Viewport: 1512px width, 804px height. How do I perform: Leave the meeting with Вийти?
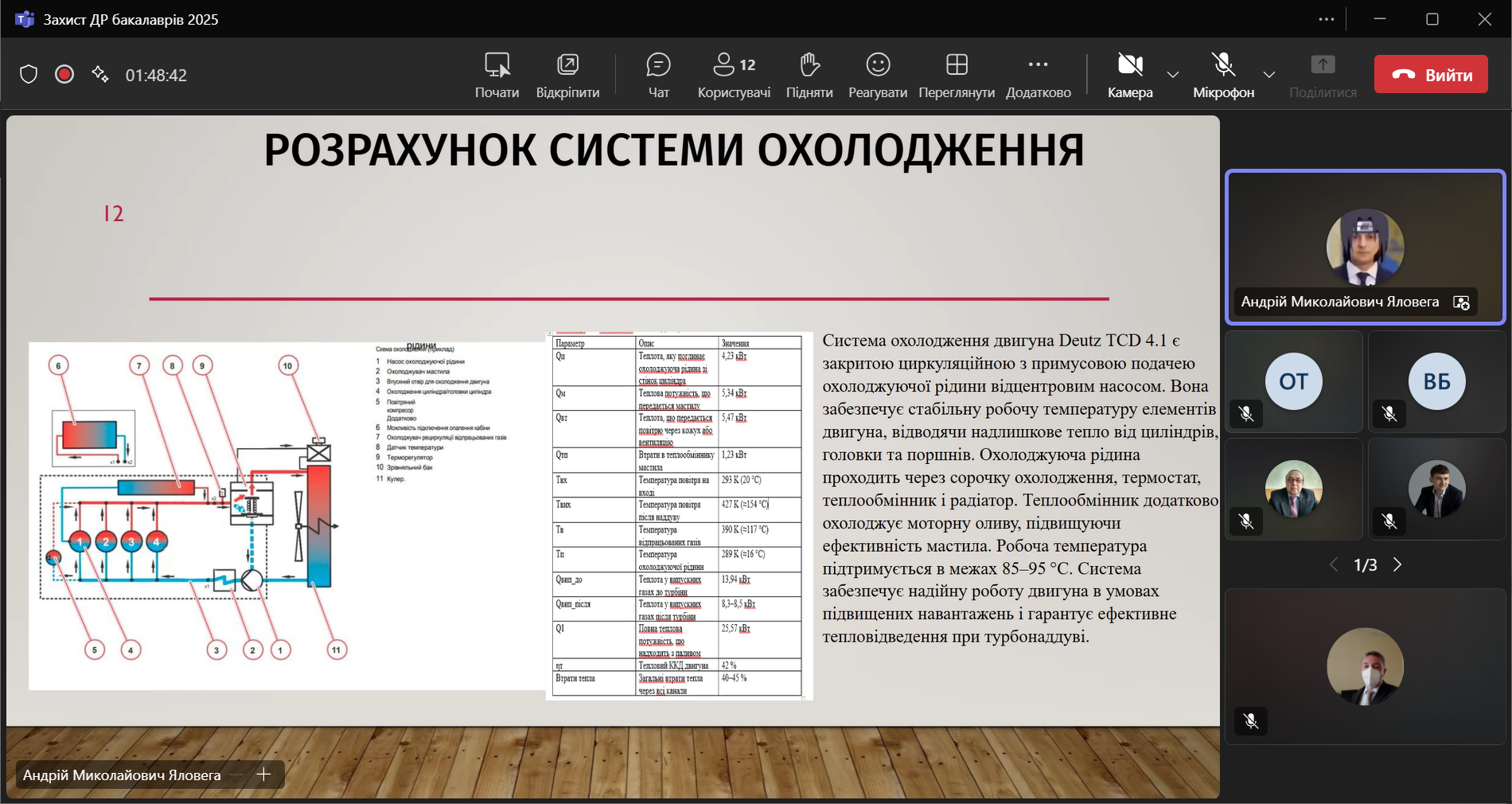1431,75
